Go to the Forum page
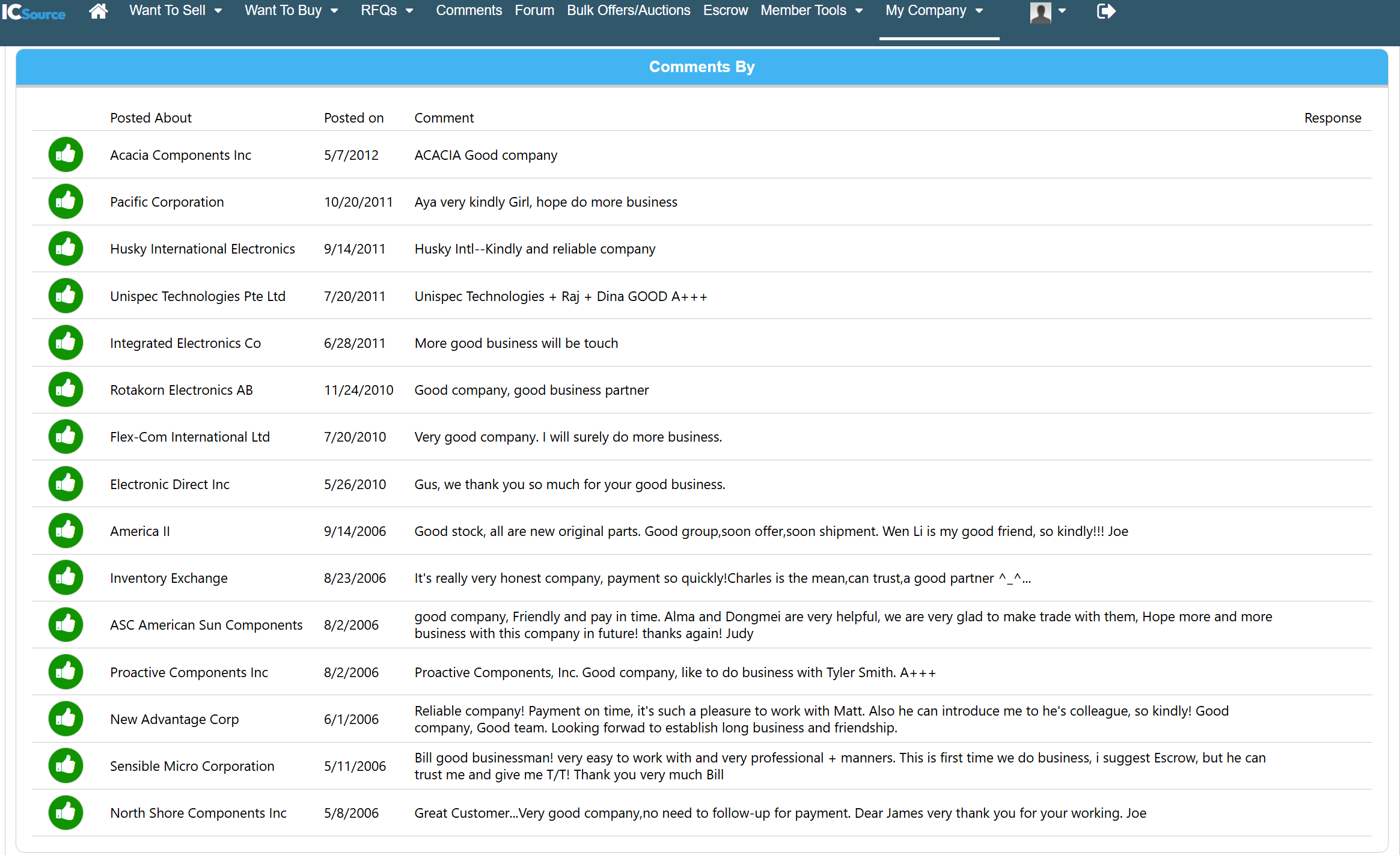1400x855 pixels. point(534,10)
